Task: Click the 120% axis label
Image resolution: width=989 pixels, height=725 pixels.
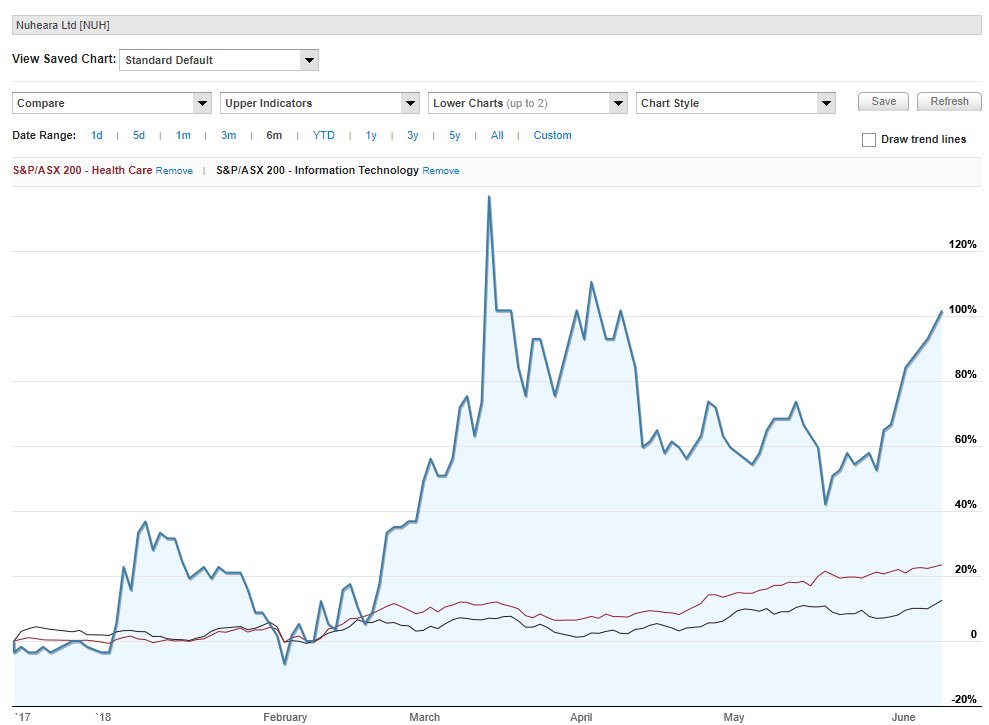Action: [963, 244]
